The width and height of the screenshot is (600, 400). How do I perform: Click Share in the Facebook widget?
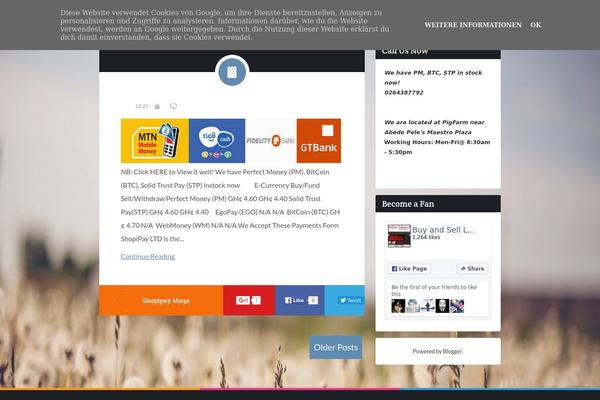point(472,269)
